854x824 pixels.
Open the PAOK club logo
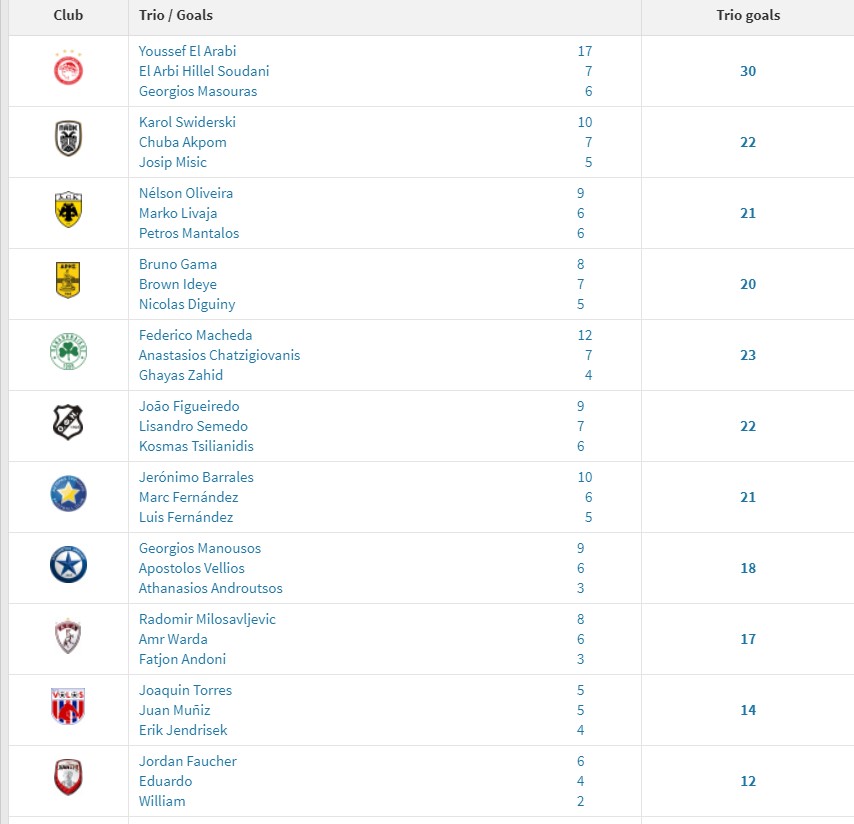pos(68,138)
